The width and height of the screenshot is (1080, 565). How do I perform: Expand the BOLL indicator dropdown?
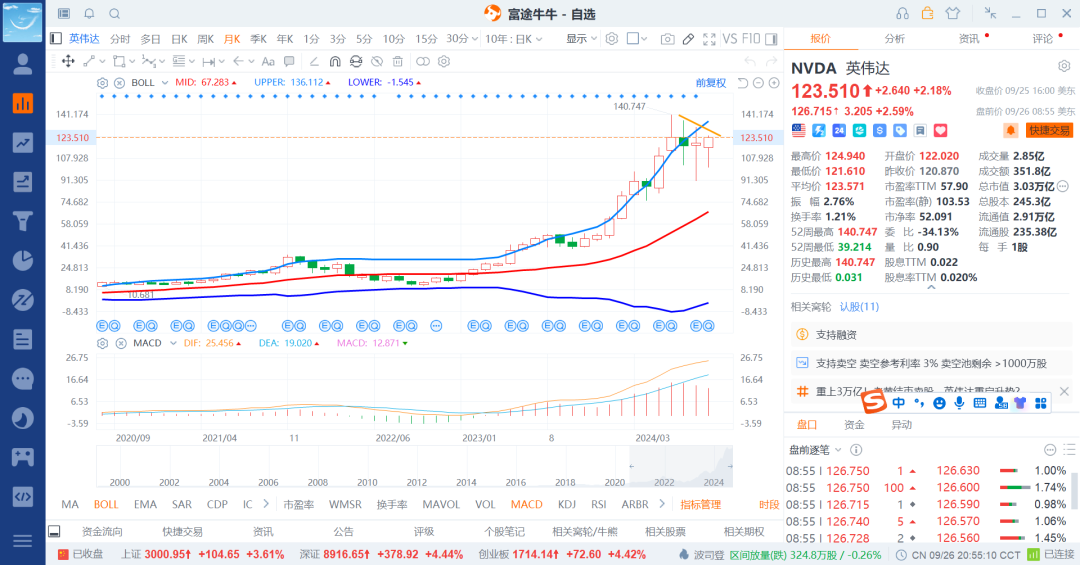pos(165,83)
